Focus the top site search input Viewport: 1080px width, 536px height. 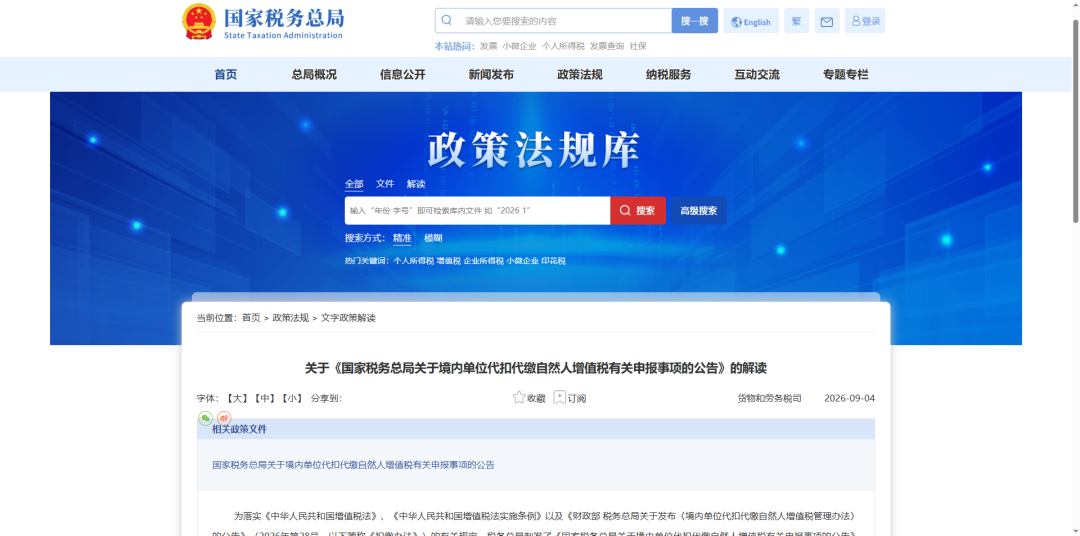(x=553, y=21)
